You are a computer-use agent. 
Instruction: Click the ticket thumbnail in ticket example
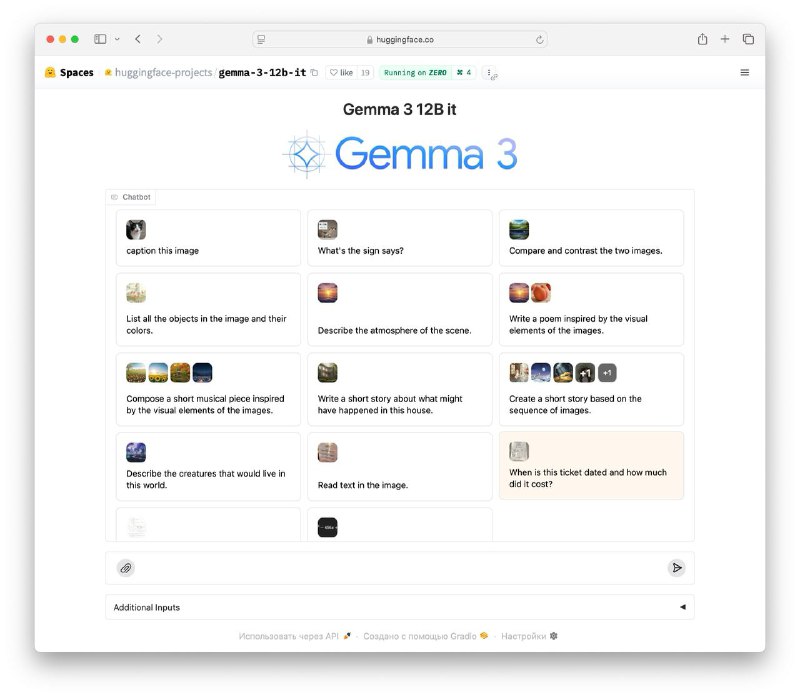click(519, 451)
